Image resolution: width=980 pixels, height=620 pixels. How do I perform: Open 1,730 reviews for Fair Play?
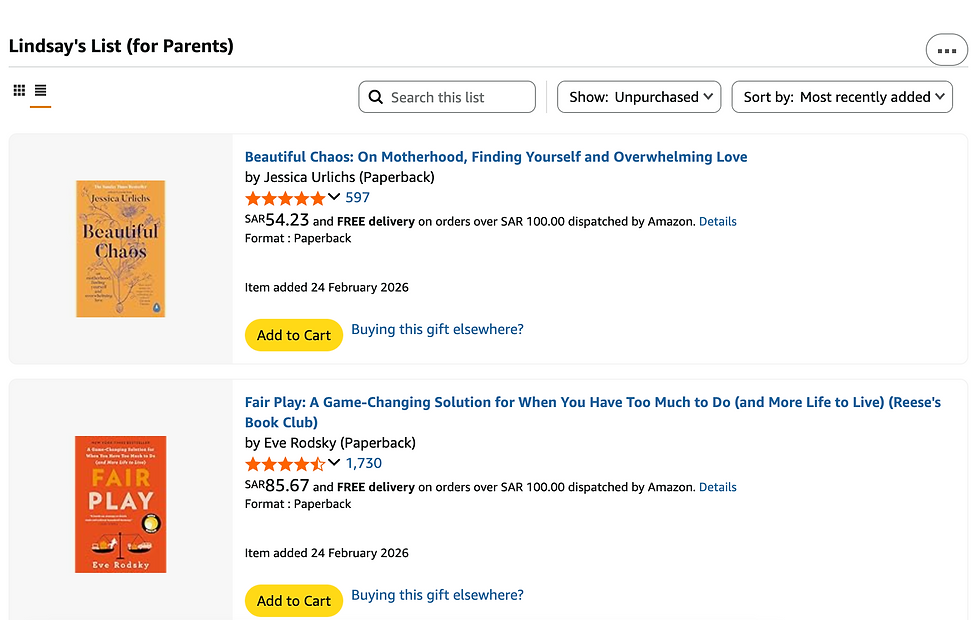[363, 464]
